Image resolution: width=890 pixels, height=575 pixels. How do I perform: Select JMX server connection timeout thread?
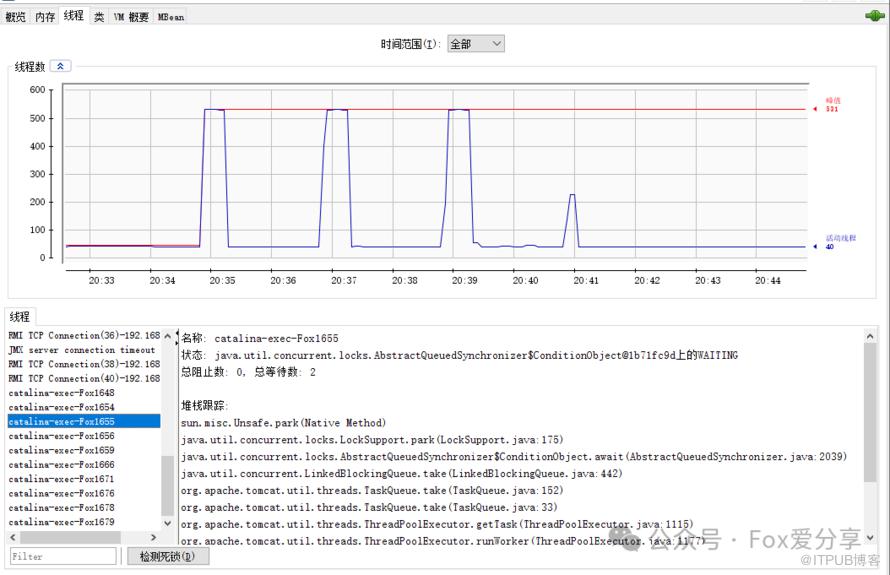pyautogui.click(x=82, y=350)
